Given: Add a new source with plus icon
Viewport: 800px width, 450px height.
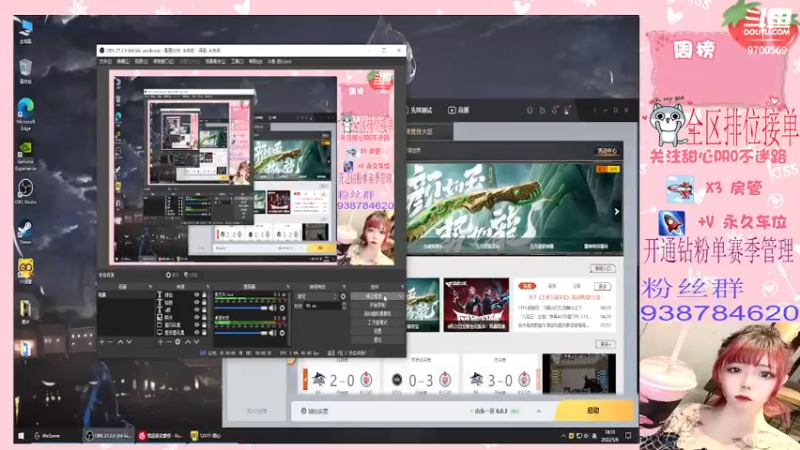Looking at the screenshot, I should coord(160,342).
